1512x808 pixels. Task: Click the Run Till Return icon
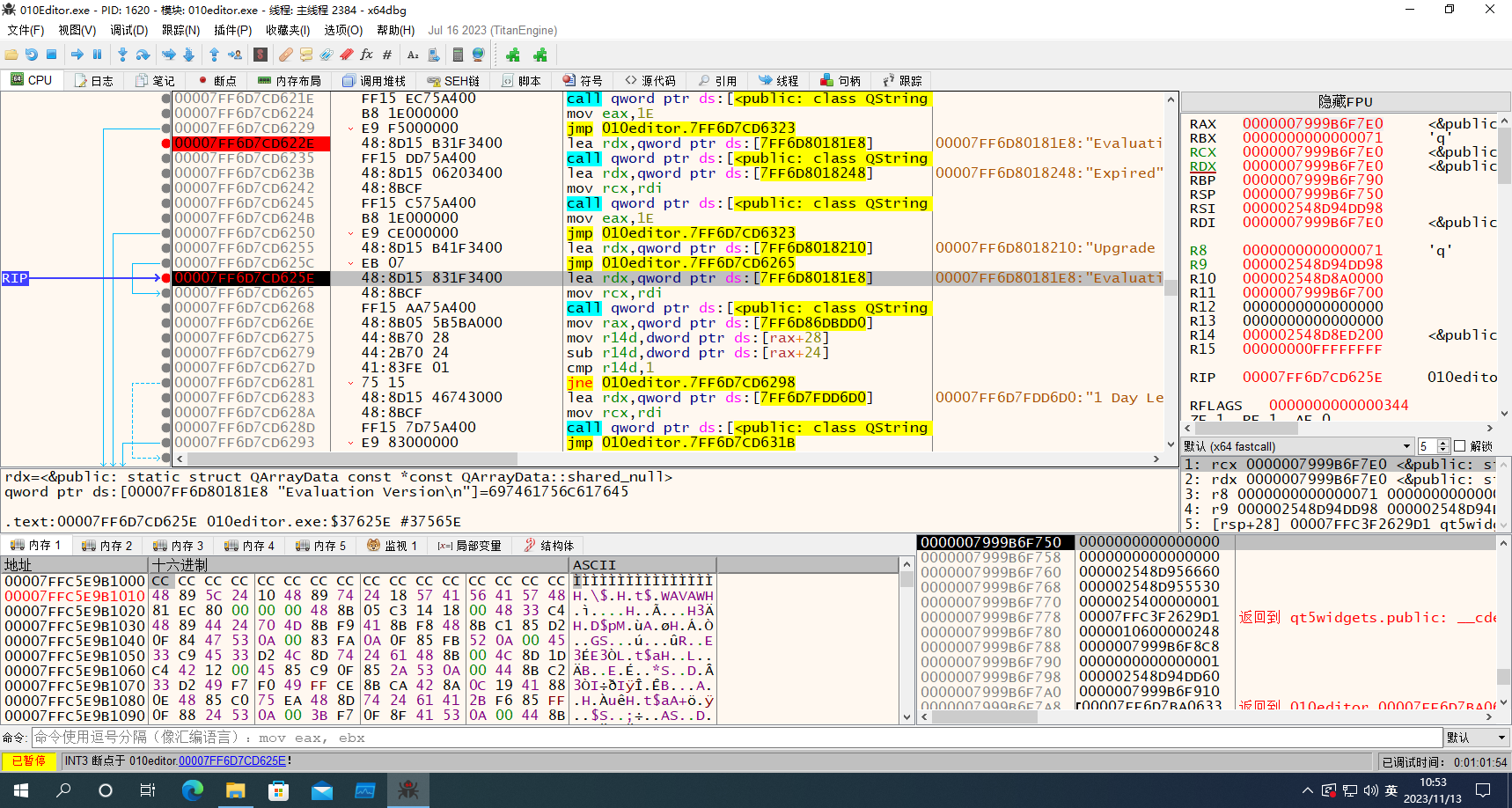point(214,55)
